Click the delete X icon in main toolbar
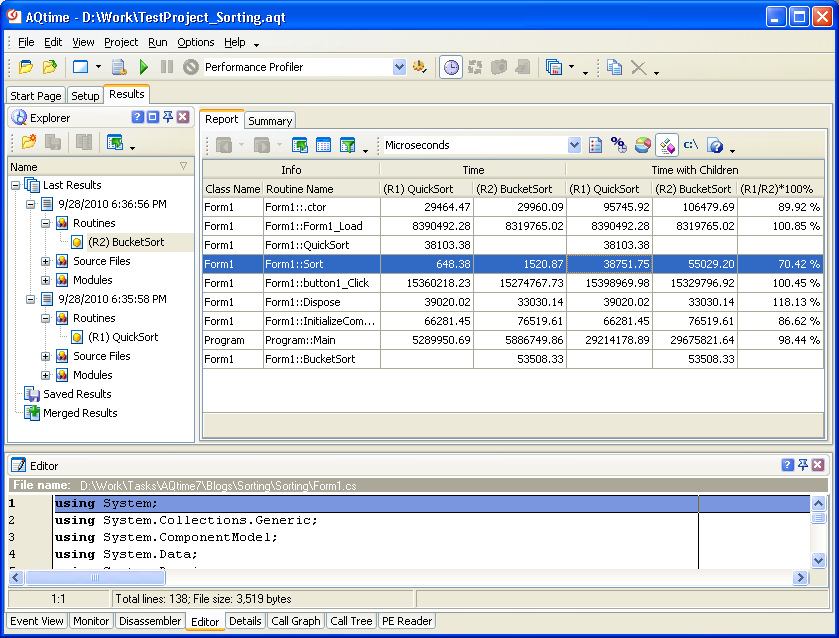Viewport: 839px width, 638px height. pyautogui.click(x=638, y=67)
